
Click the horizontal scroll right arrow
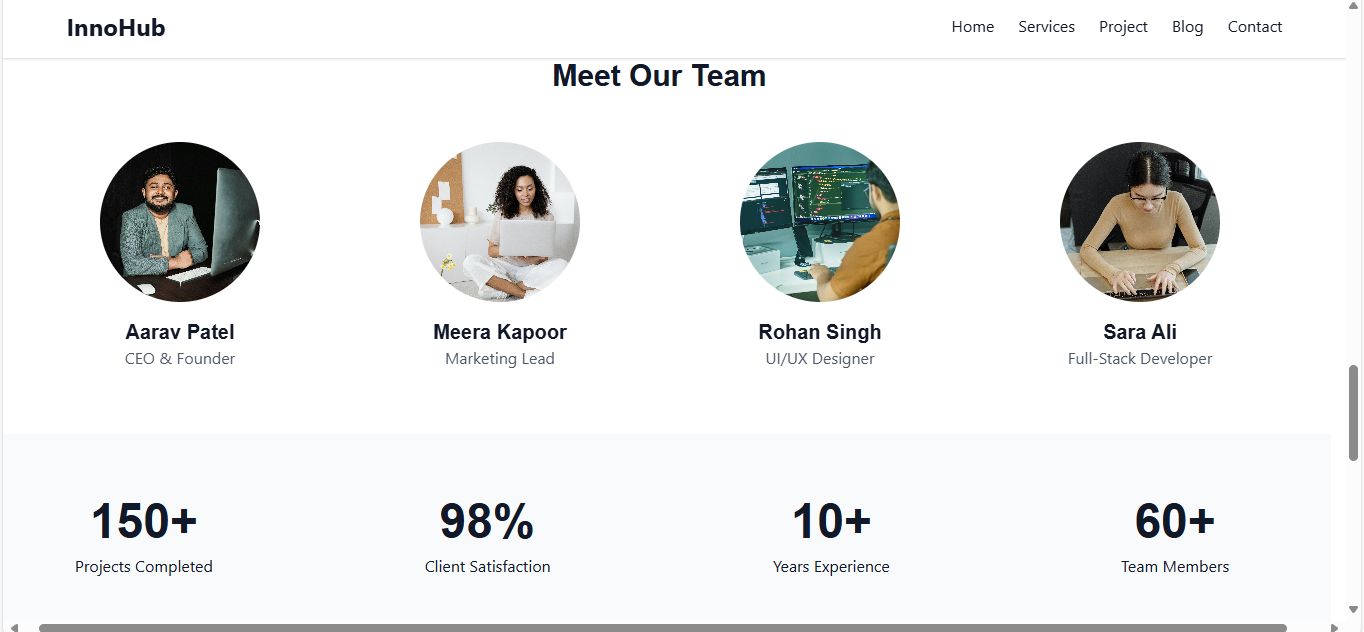tap(1335, 627)
